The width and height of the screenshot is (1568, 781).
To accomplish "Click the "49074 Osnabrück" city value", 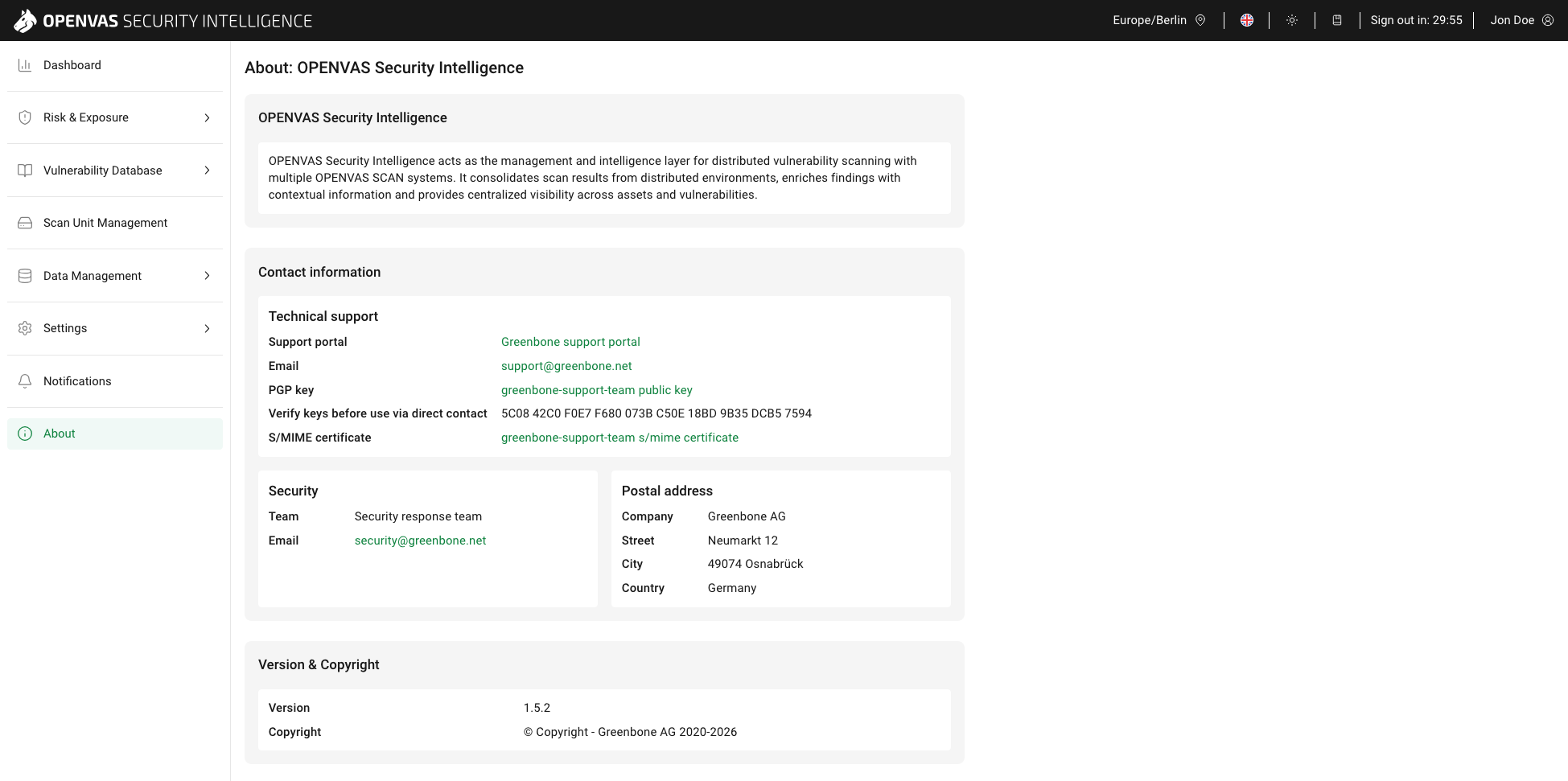I will coord(755,564).
